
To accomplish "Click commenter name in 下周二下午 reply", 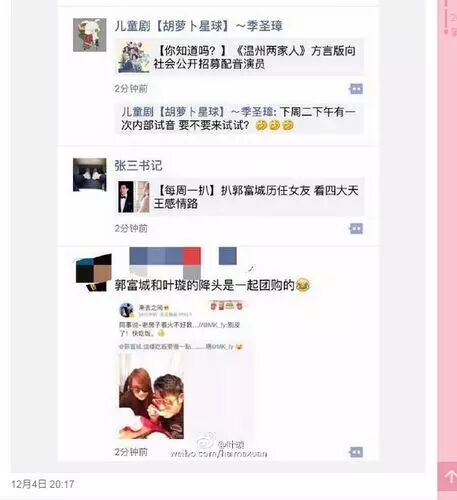I will [x=197, y=112].
